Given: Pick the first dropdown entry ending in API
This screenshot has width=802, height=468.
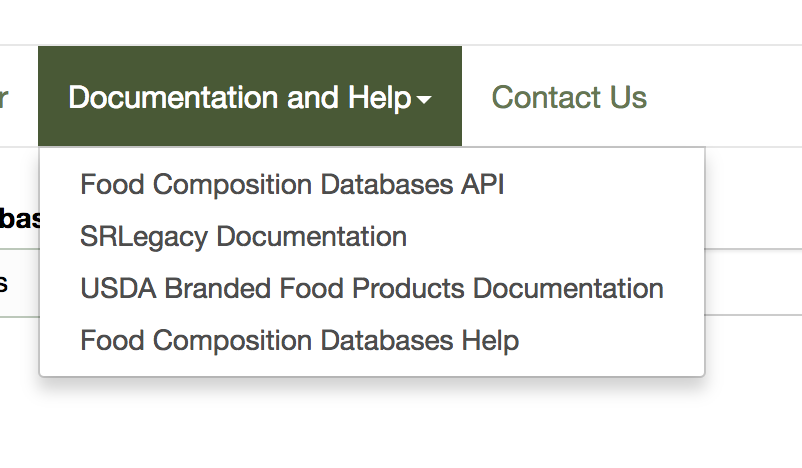Looking at the screenshot, I should click(292, 184).
